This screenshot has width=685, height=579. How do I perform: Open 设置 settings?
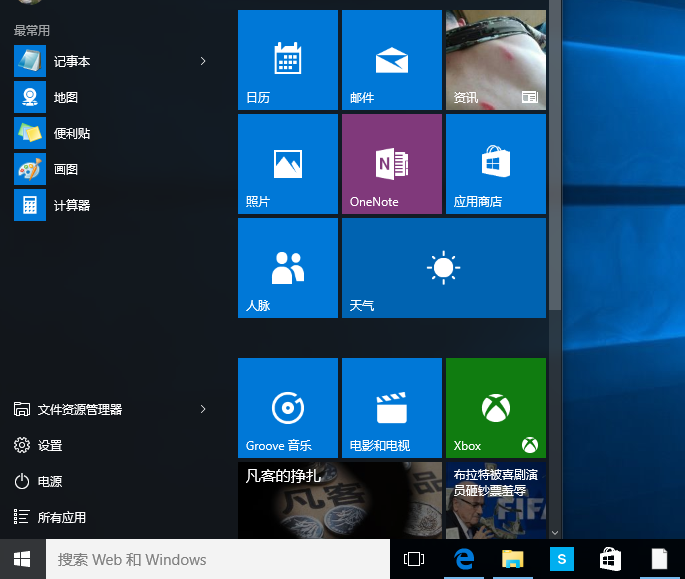click(50, 445)
